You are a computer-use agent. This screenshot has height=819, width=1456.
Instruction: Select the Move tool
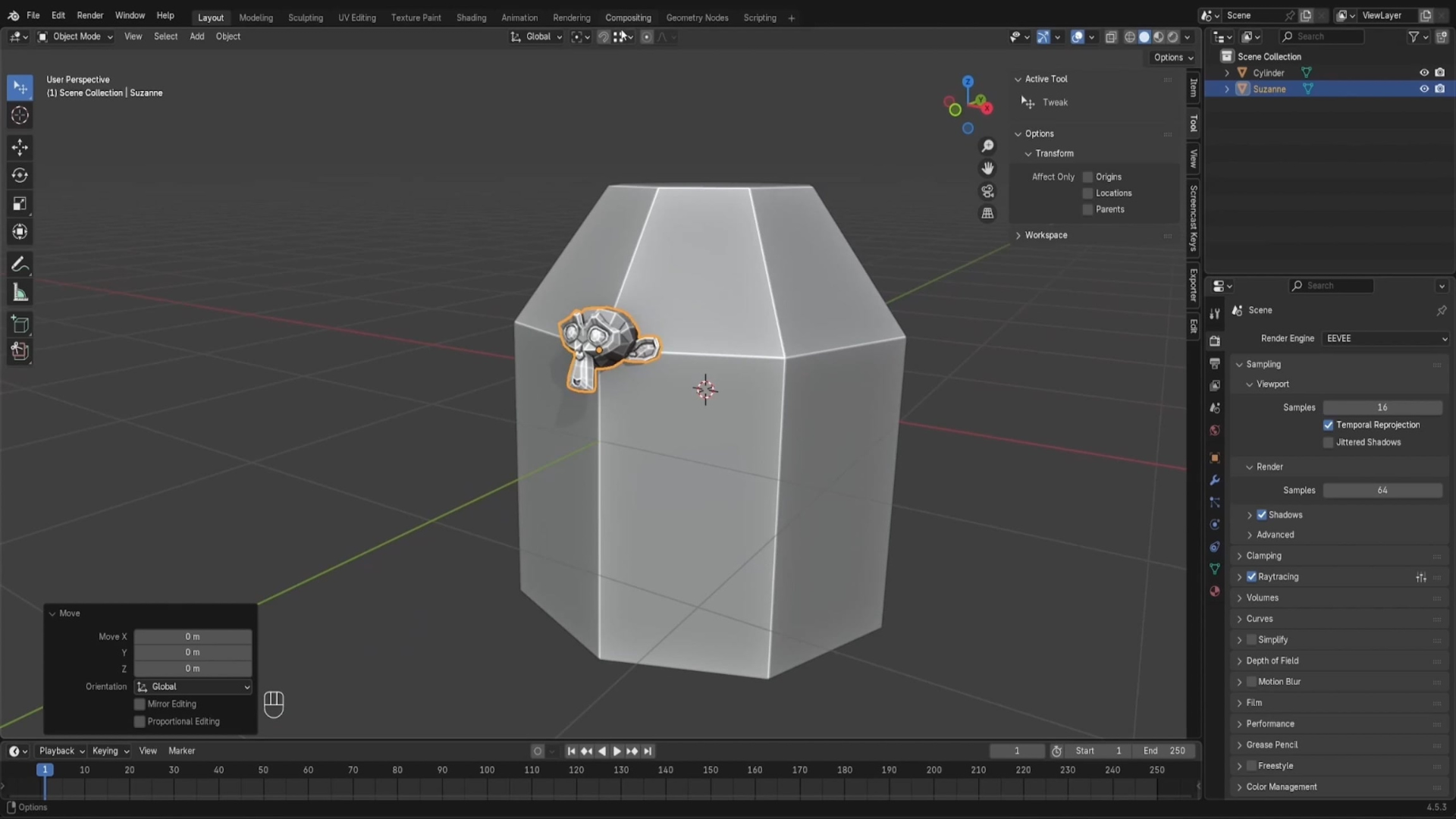pos(20,147)
